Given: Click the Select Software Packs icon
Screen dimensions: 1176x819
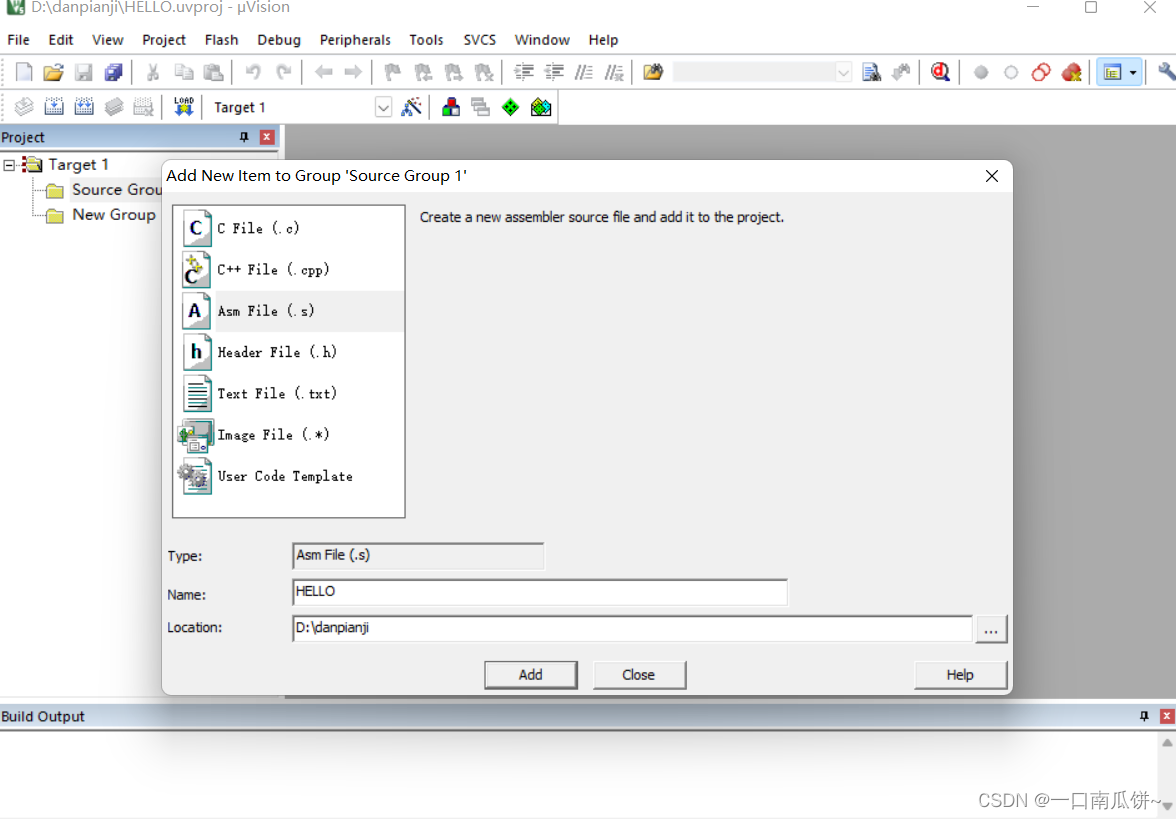Looking at the screenshot, I should point(541,107).
